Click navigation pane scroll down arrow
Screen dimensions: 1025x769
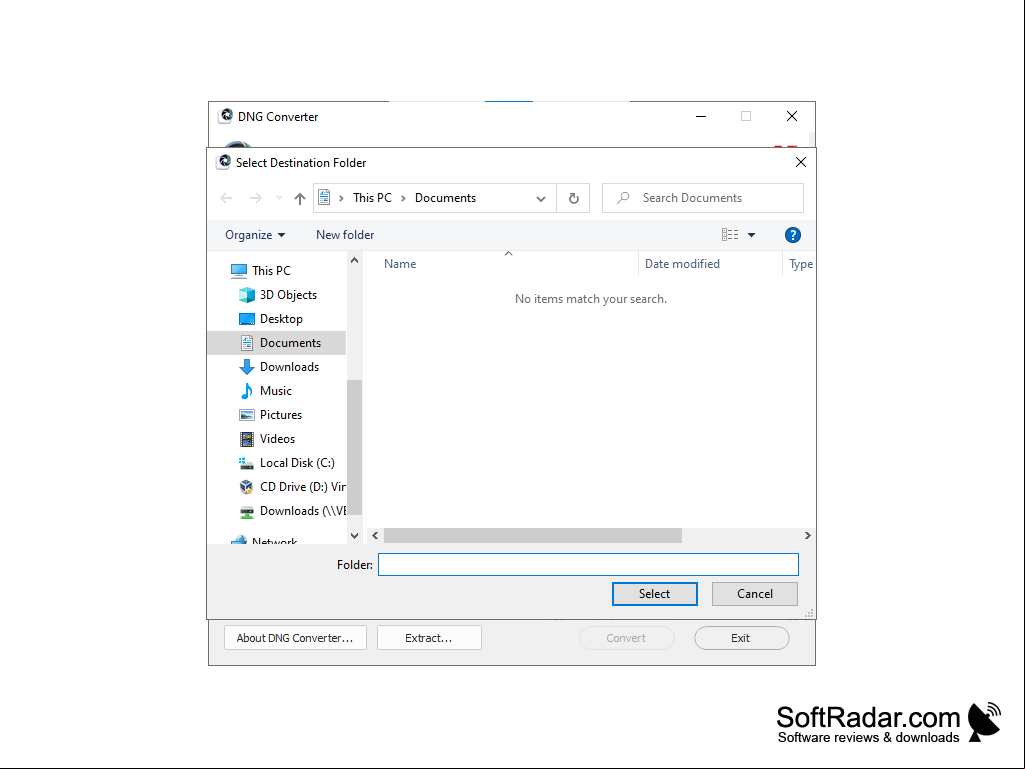click(x=354, y=536)
